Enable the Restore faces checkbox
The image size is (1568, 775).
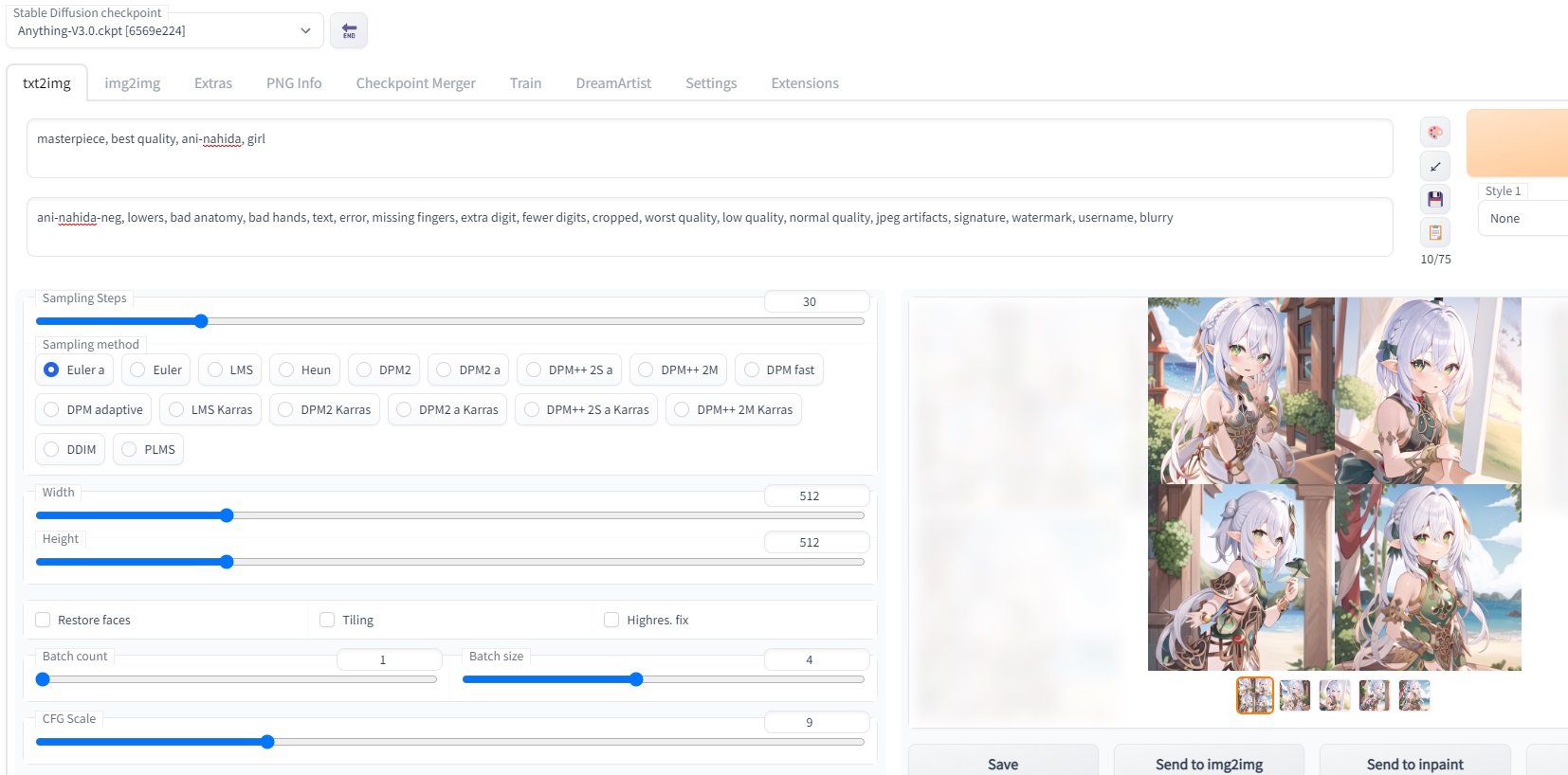click(43, 620)
